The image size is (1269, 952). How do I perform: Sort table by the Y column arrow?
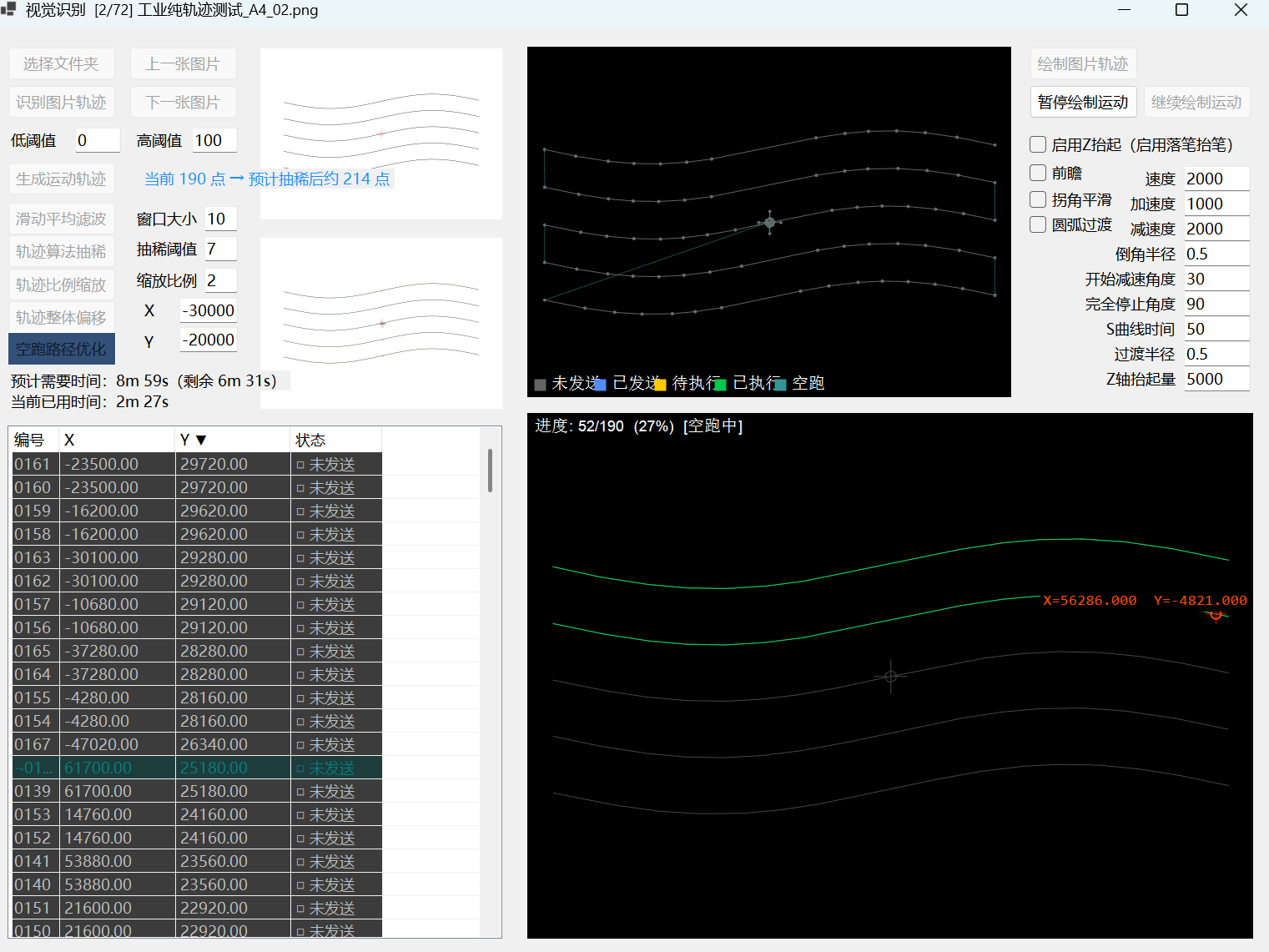[x=201, y=440]
